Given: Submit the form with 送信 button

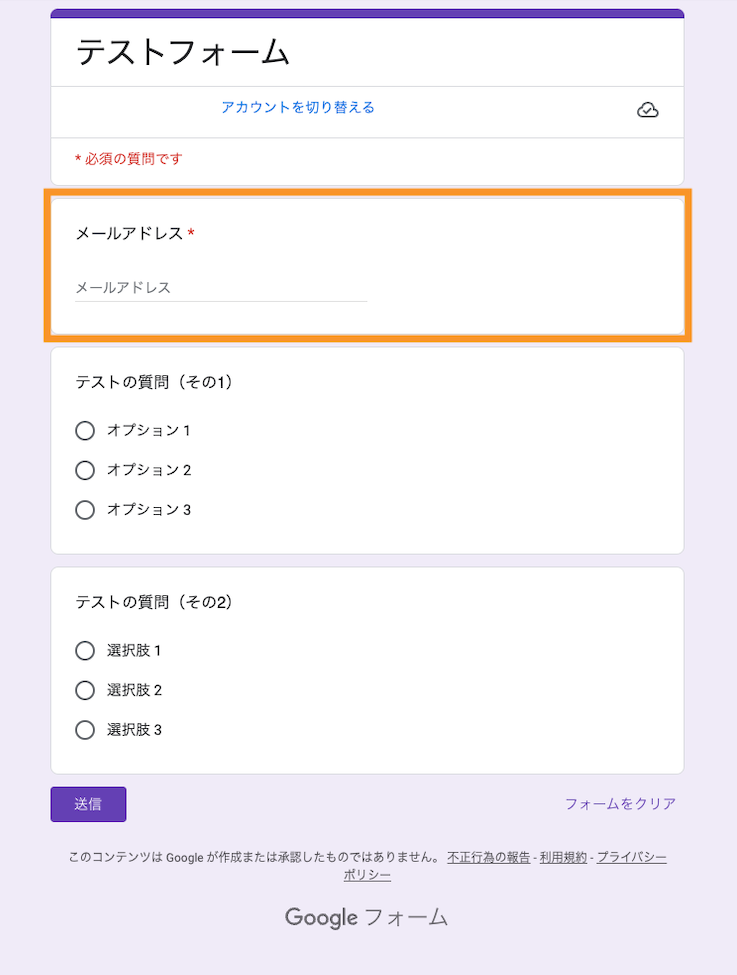Looking at the screenshot, I should 88,804.
